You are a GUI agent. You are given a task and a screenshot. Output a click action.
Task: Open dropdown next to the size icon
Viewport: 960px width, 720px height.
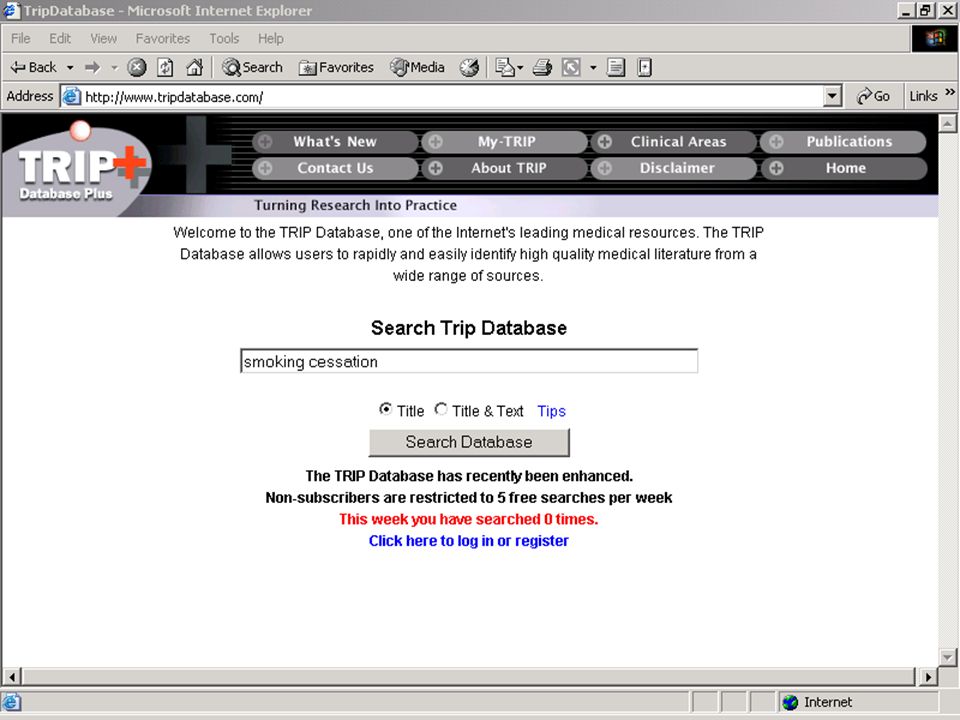[593, 67]
